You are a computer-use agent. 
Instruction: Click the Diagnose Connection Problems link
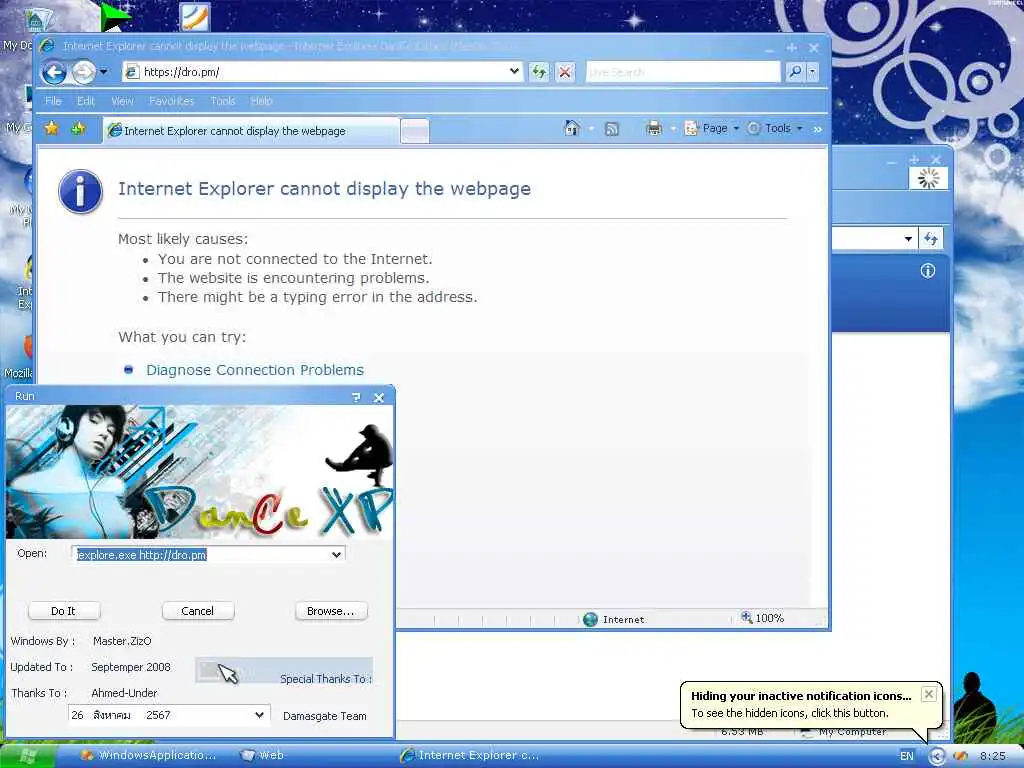click(255, 370)
